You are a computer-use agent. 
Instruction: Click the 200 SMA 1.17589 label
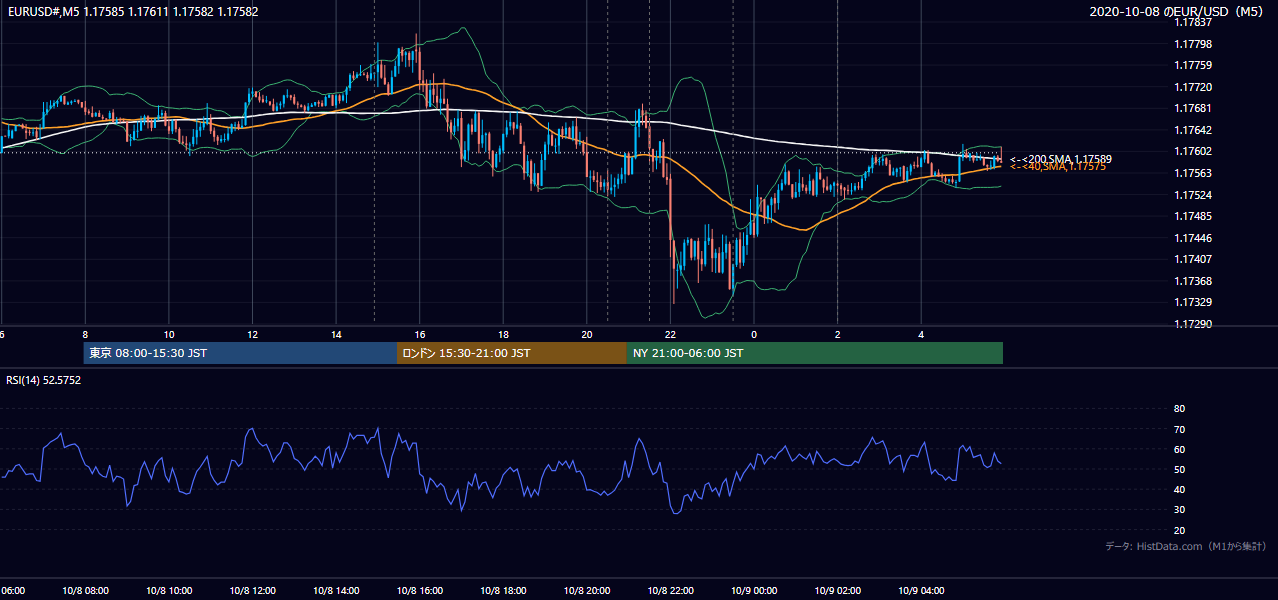click(1061, 159)
